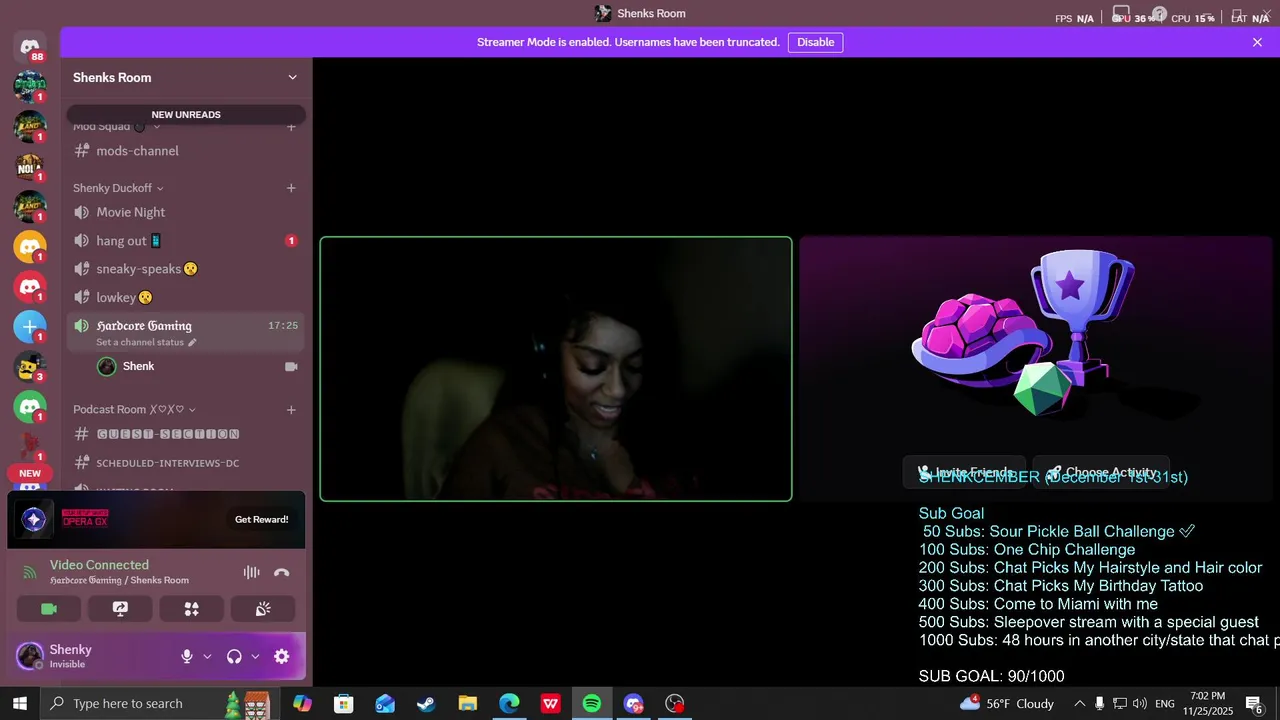The width and height of the screenshot is (1280, 720).
Task: Open microphone input options chevron
Action: click(207, 657)
